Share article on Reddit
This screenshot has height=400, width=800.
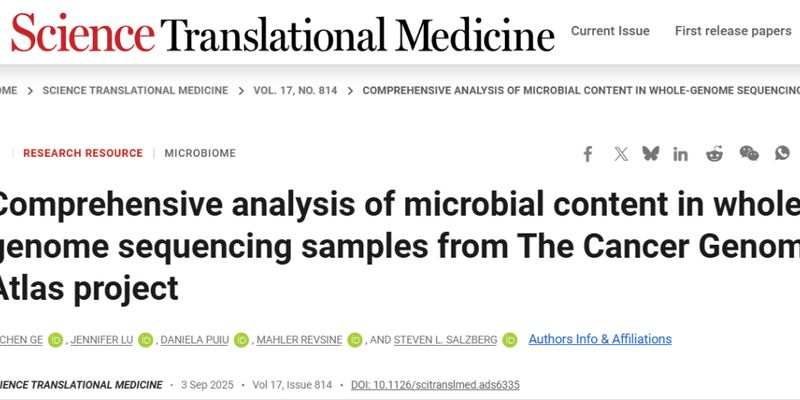coord(714,153)
